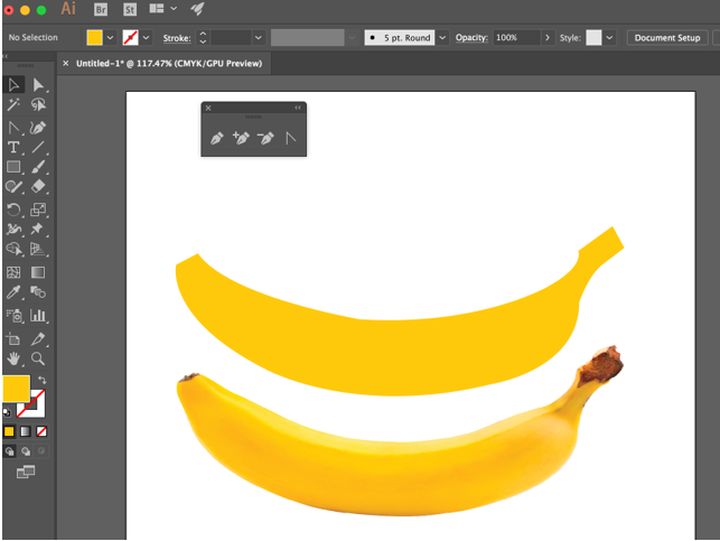Set paint mode to Color

coord(9,431)
